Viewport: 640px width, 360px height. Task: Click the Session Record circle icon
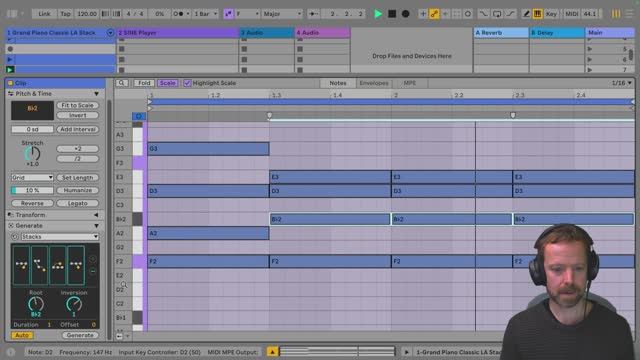point(468,14)
